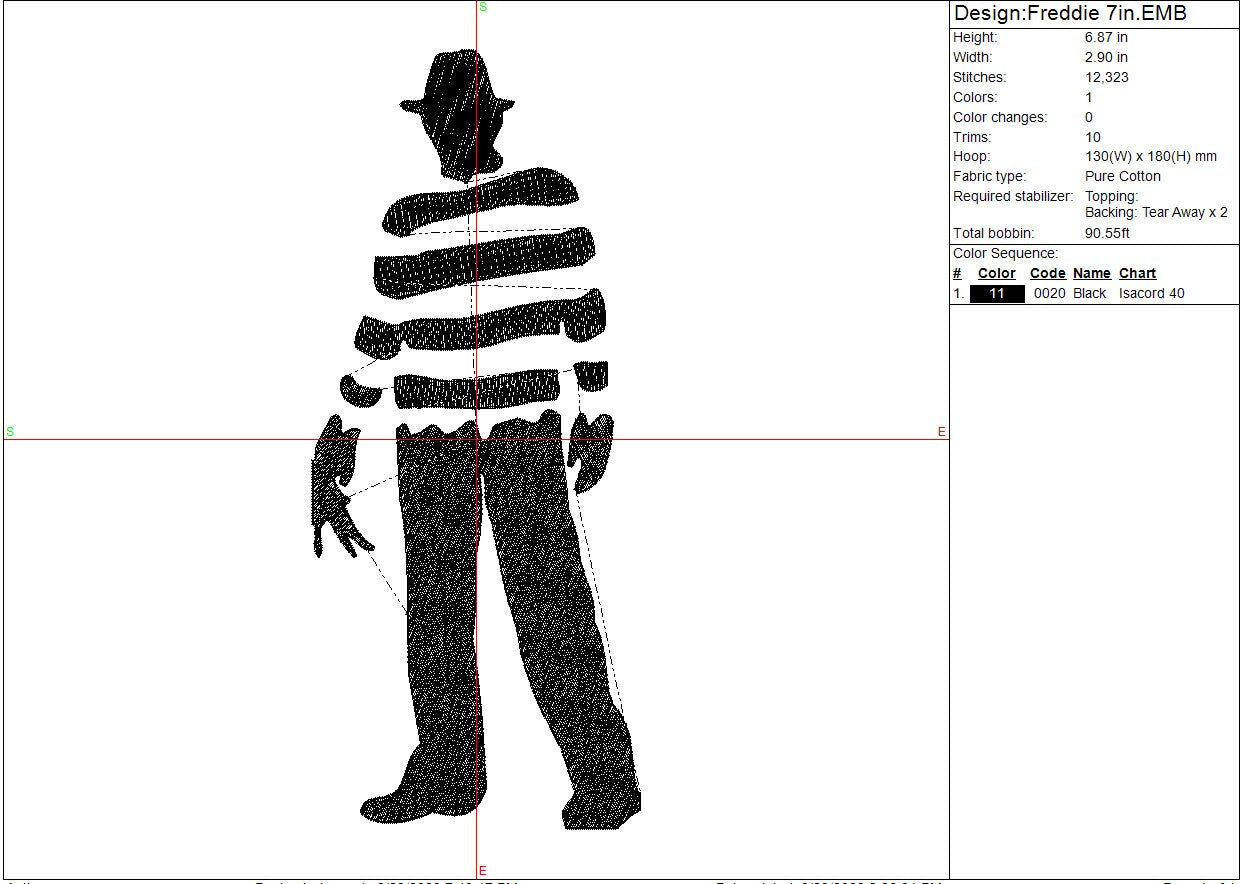Click the Chart column header
This screenshot has width=1243, height=884.
[1137, 273]
